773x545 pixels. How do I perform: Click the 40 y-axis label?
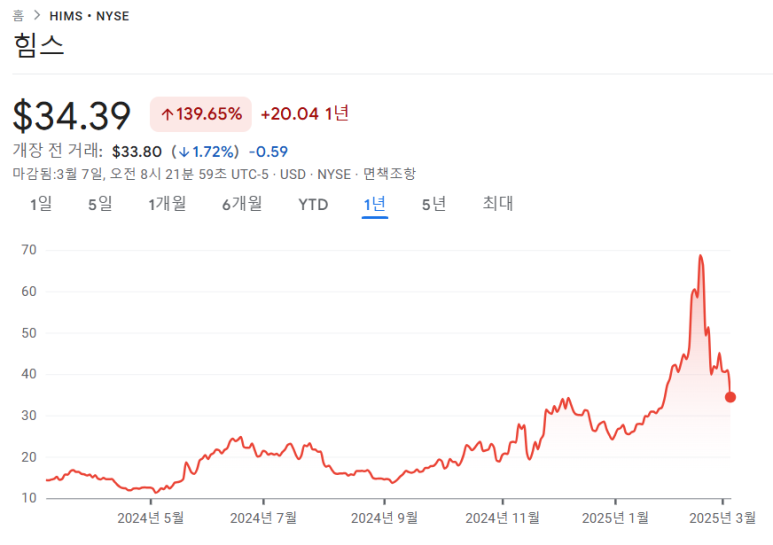(29, 374)
